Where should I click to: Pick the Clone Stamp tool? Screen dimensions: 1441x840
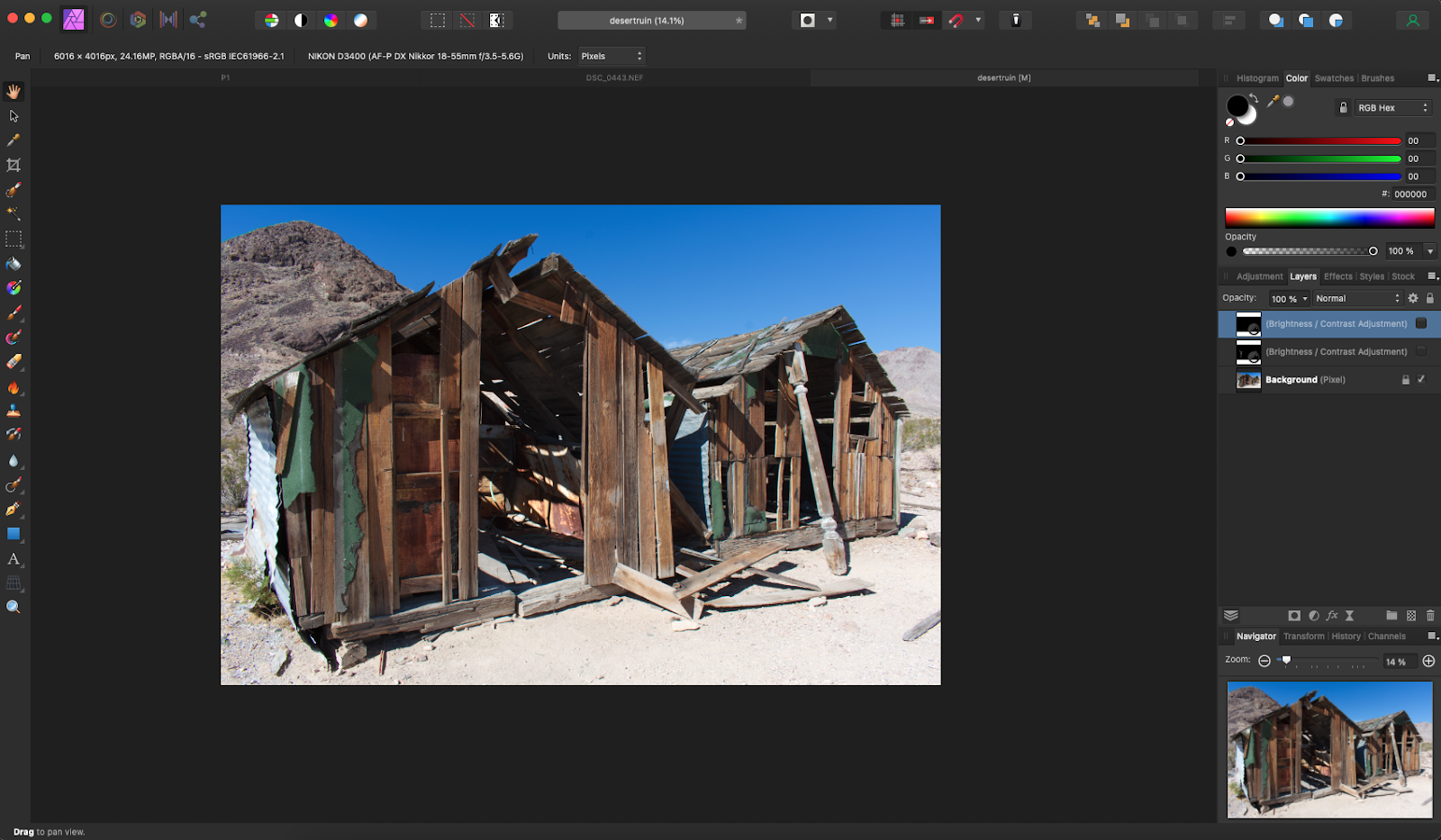[14, 411]
